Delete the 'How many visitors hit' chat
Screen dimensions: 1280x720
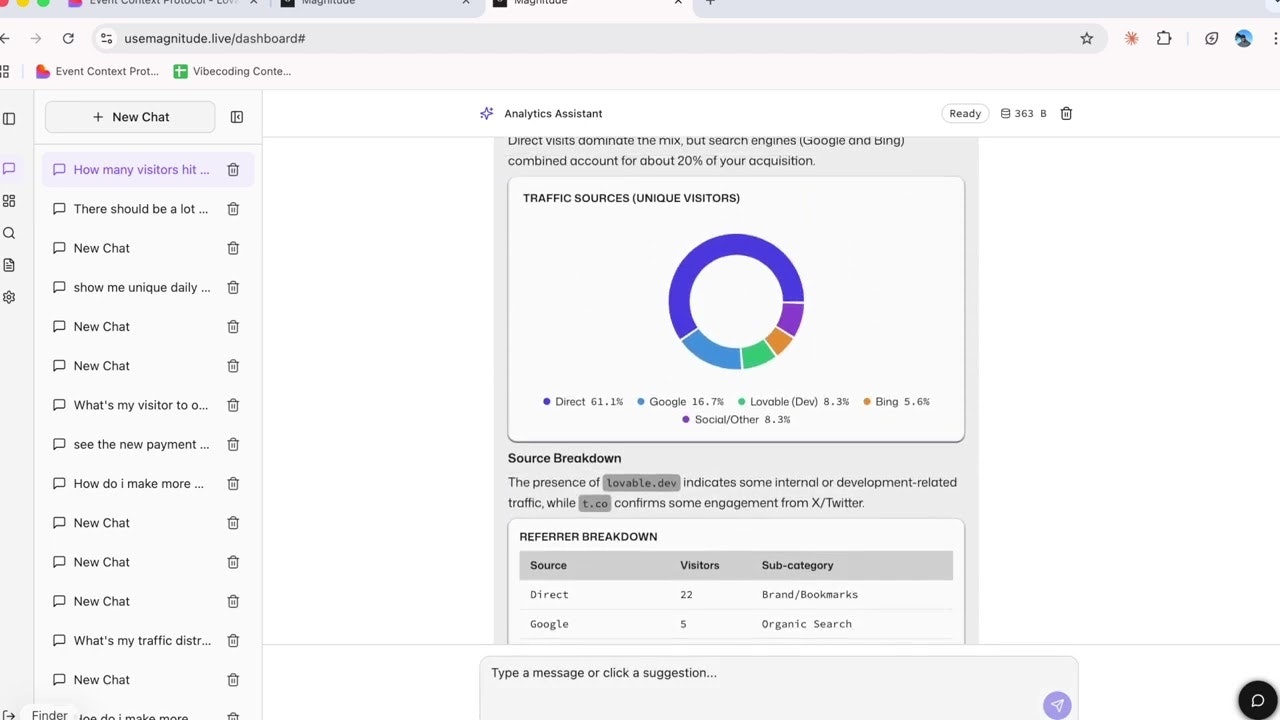[x=233, y=170]
